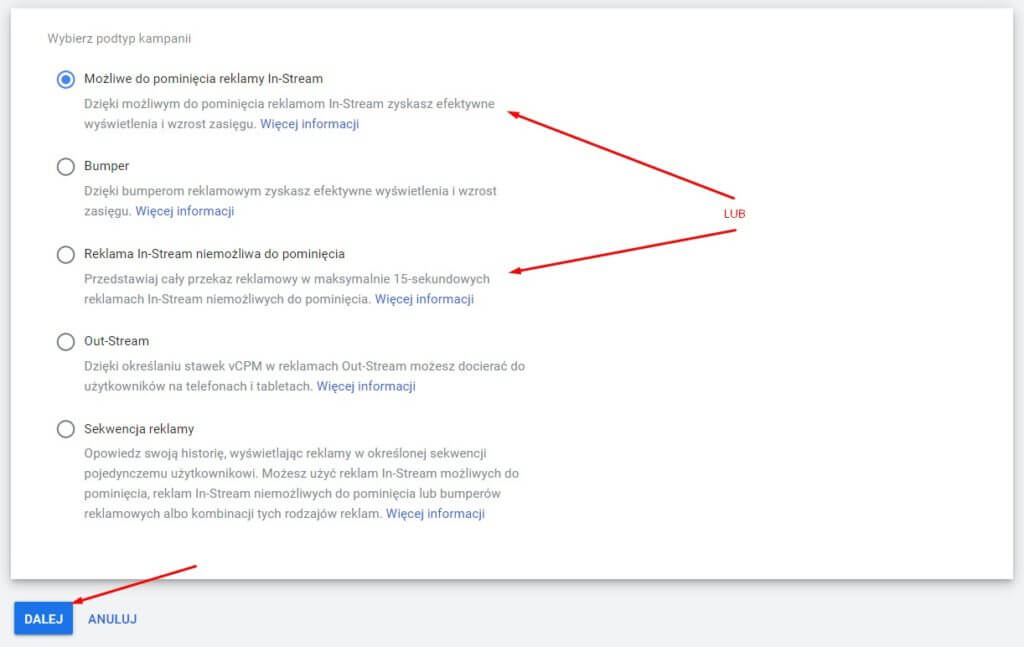Select 'Reklama In-Stream niemożliwa do pominięcia' radio button
The image size is (1024, 647).
pos(66,255)
